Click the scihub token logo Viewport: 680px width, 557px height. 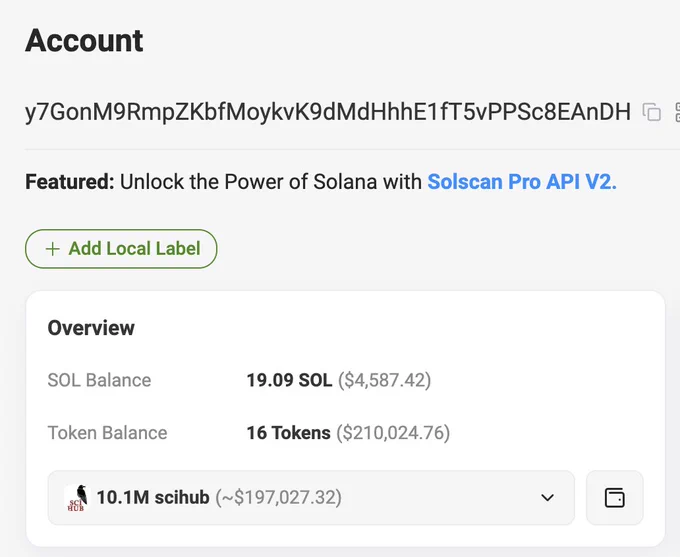76,498
